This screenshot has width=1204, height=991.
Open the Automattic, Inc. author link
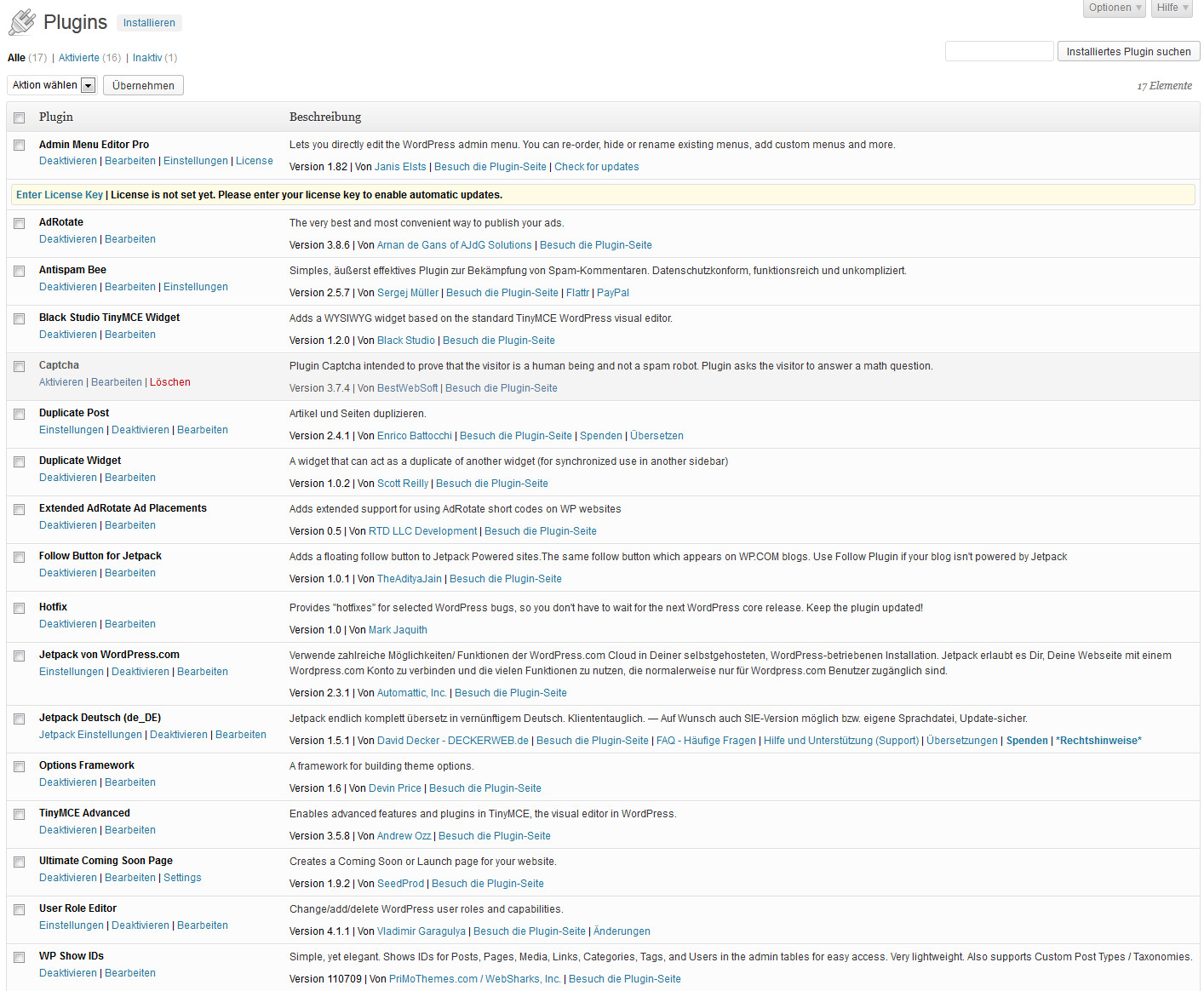[x=412, y=693]
